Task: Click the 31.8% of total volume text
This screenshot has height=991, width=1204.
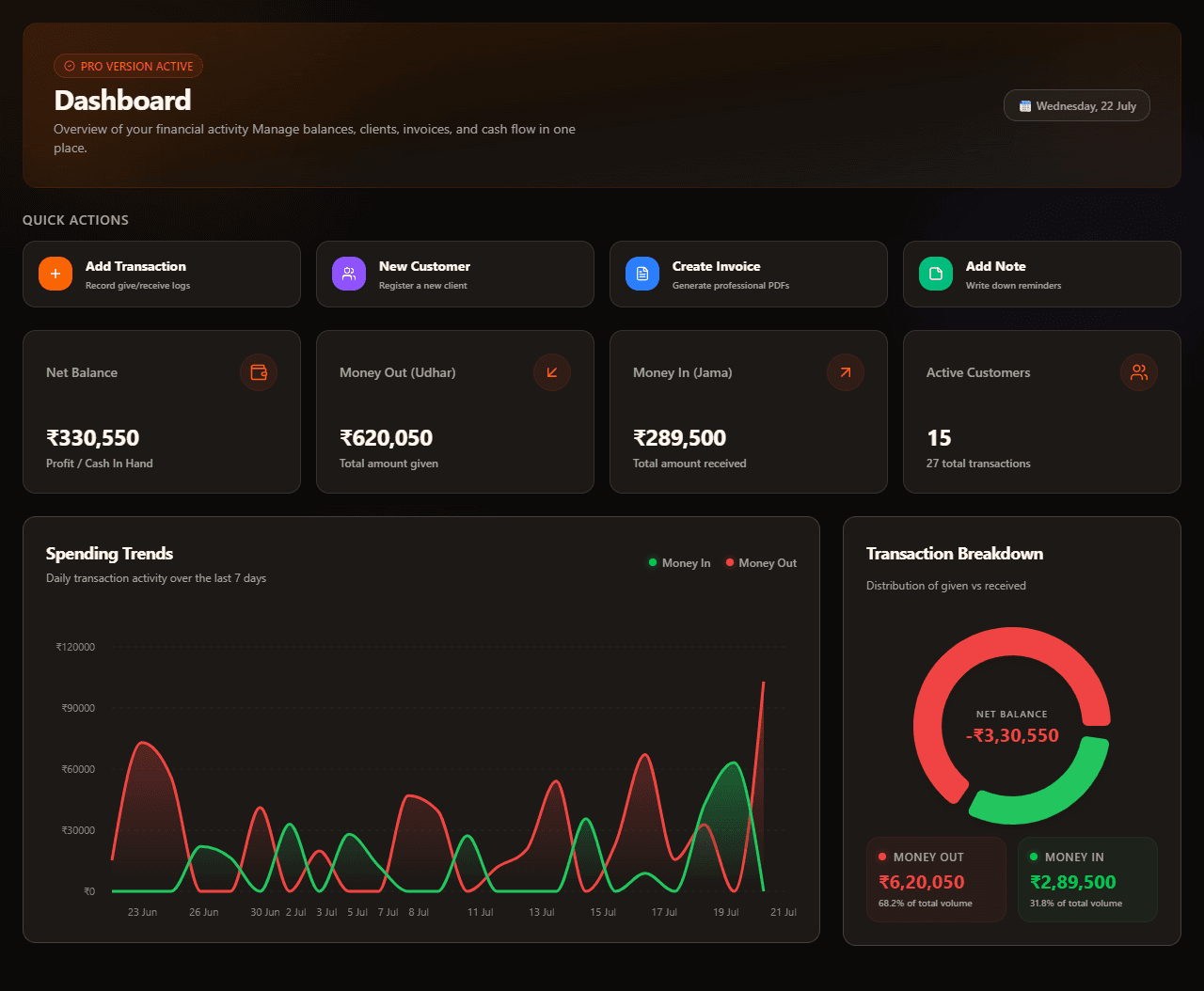Action: pos(1076,904)
